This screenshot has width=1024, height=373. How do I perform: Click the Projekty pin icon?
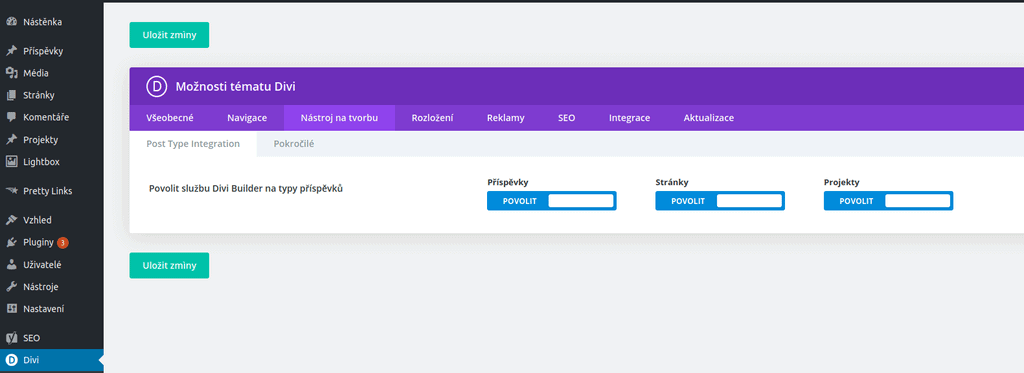pyautogui.click(x=11, y=140)
